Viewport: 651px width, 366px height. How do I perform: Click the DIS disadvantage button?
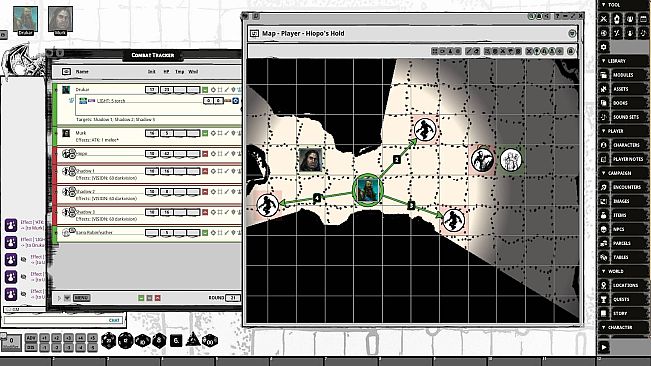(x=31, y=347)
